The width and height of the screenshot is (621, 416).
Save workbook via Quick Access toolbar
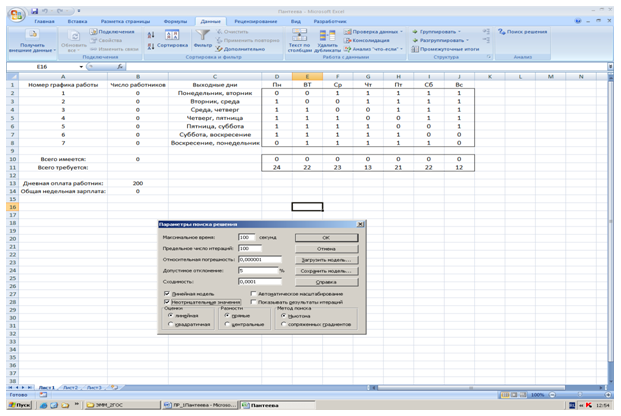pos(35,11)
